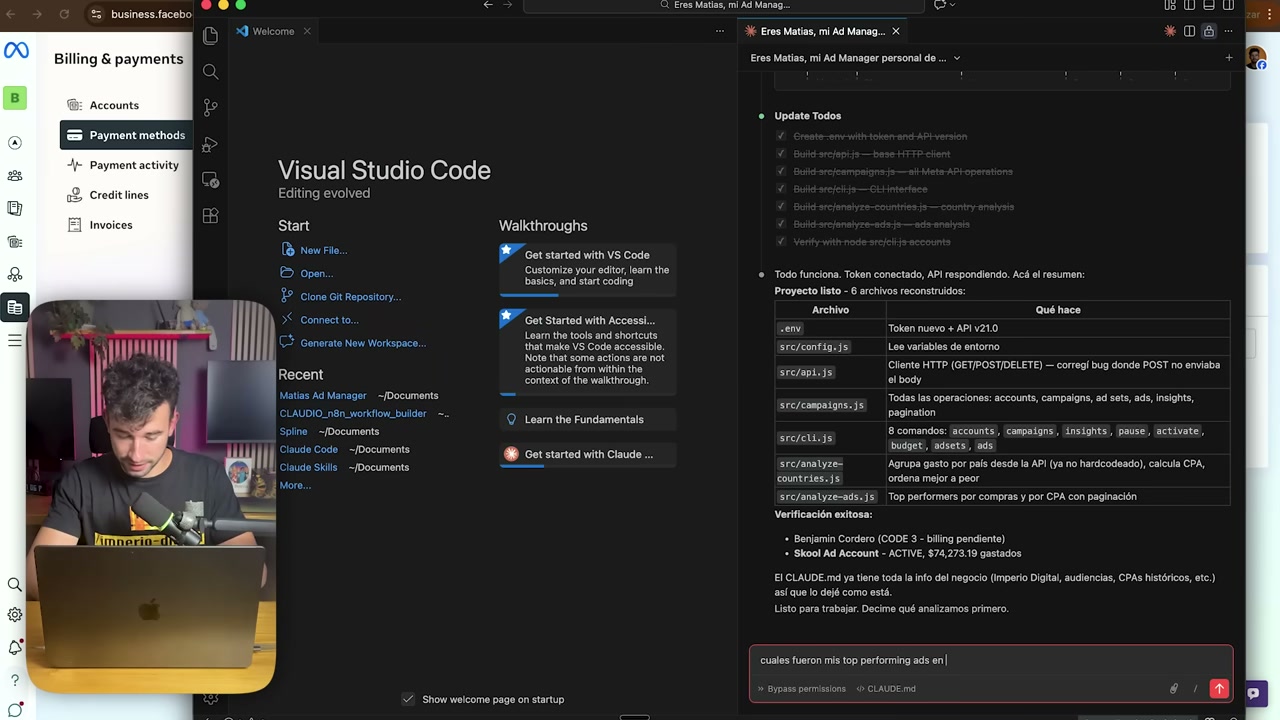Toggle the Build src/campaigns.js todo checkbox
Viewport: 1280px width, 720px height.
pyautogui.click(x=781, y=171)
